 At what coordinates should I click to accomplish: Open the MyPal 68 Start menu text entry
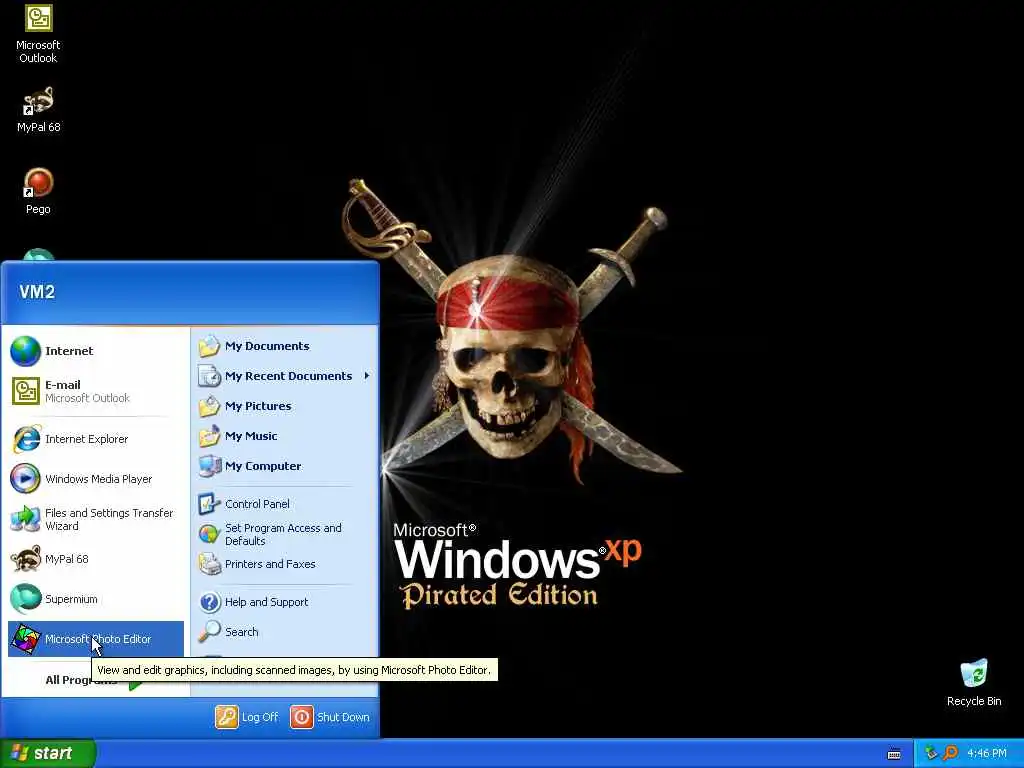(x=67, y=559)
